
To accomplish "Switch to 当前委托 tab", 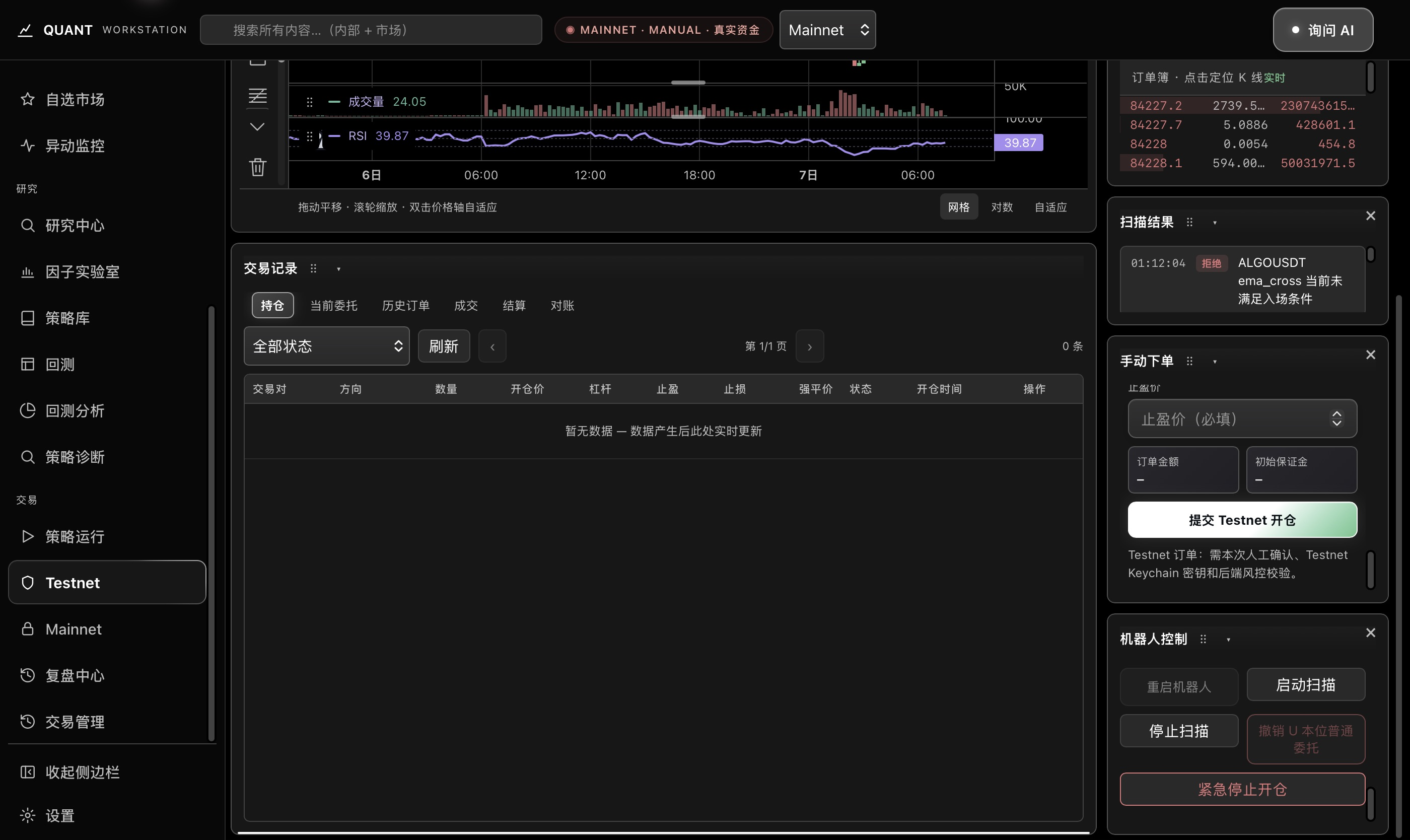I will [x=334, y=306].
